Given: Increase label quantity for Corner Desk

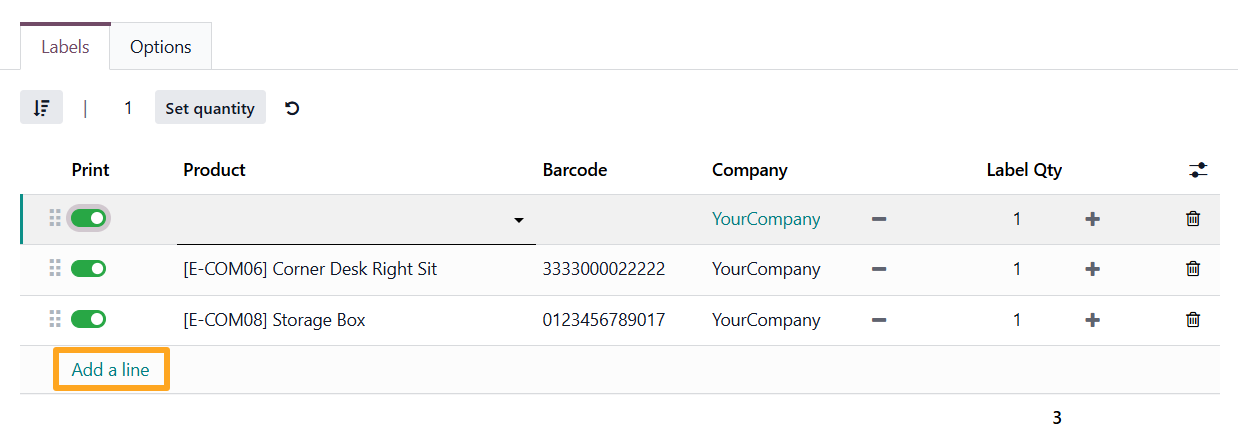Looking at the screenshot, I should 1092,269.
